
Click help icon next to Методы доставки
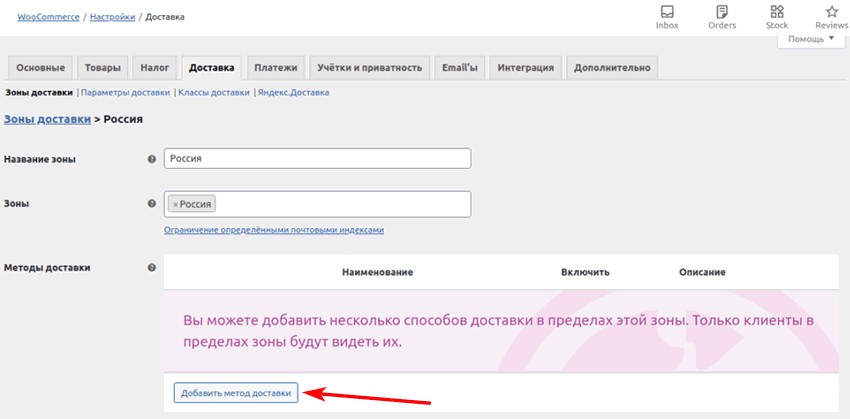152,268
